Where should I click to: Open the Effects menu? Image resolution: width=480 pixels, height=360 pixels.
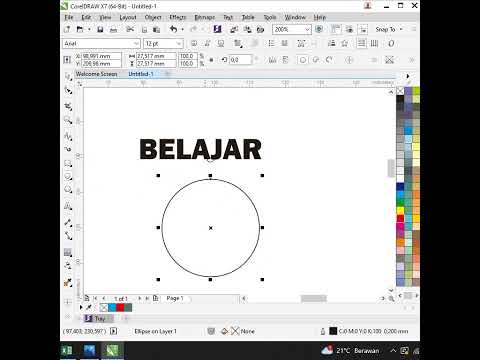(x=178, y=17)
